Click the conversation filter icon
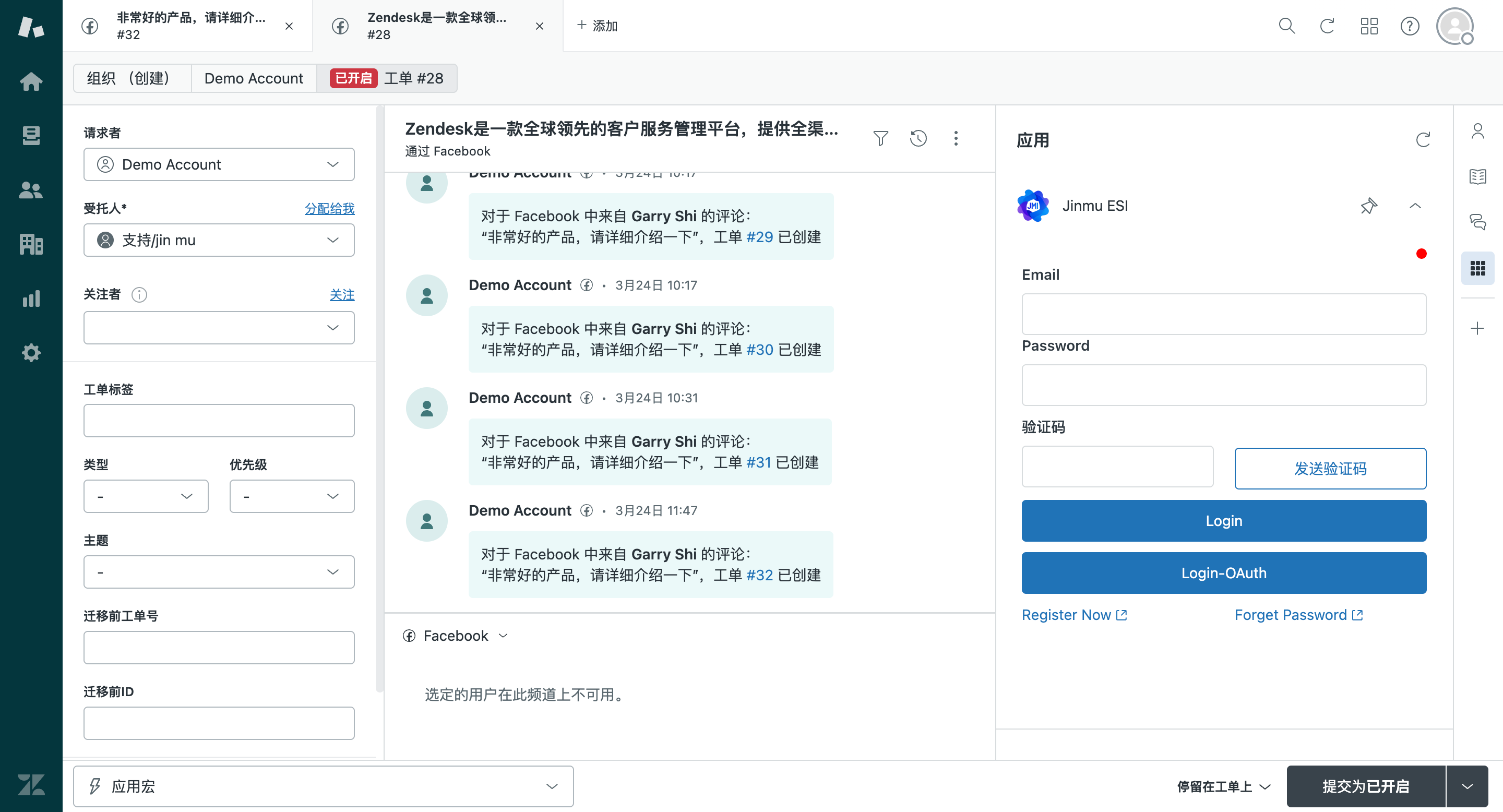1503x812 pixels. click(880, 138)
